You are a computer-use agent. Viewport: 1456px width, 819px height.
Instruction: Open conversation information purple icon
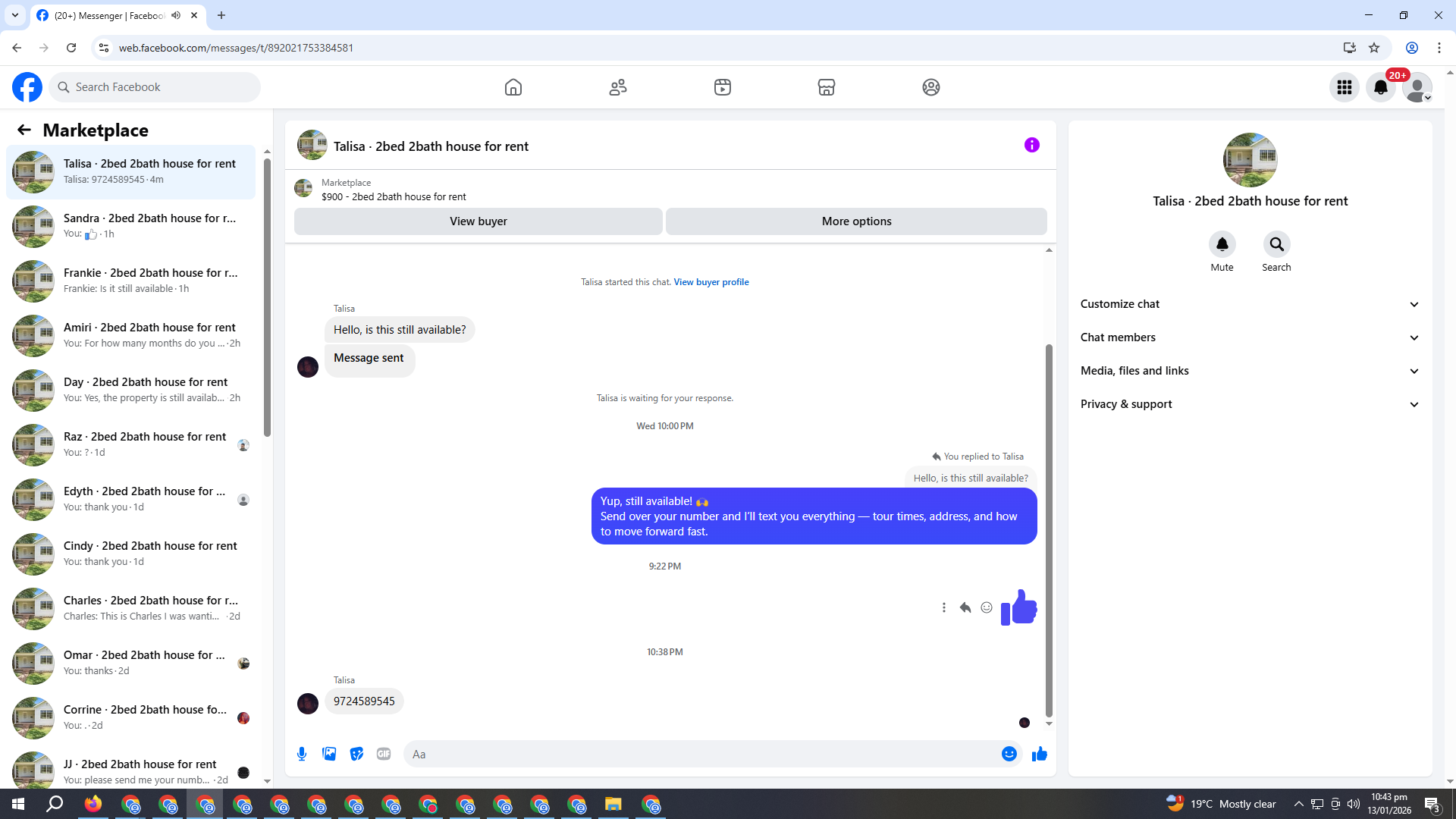[1031, 145]
